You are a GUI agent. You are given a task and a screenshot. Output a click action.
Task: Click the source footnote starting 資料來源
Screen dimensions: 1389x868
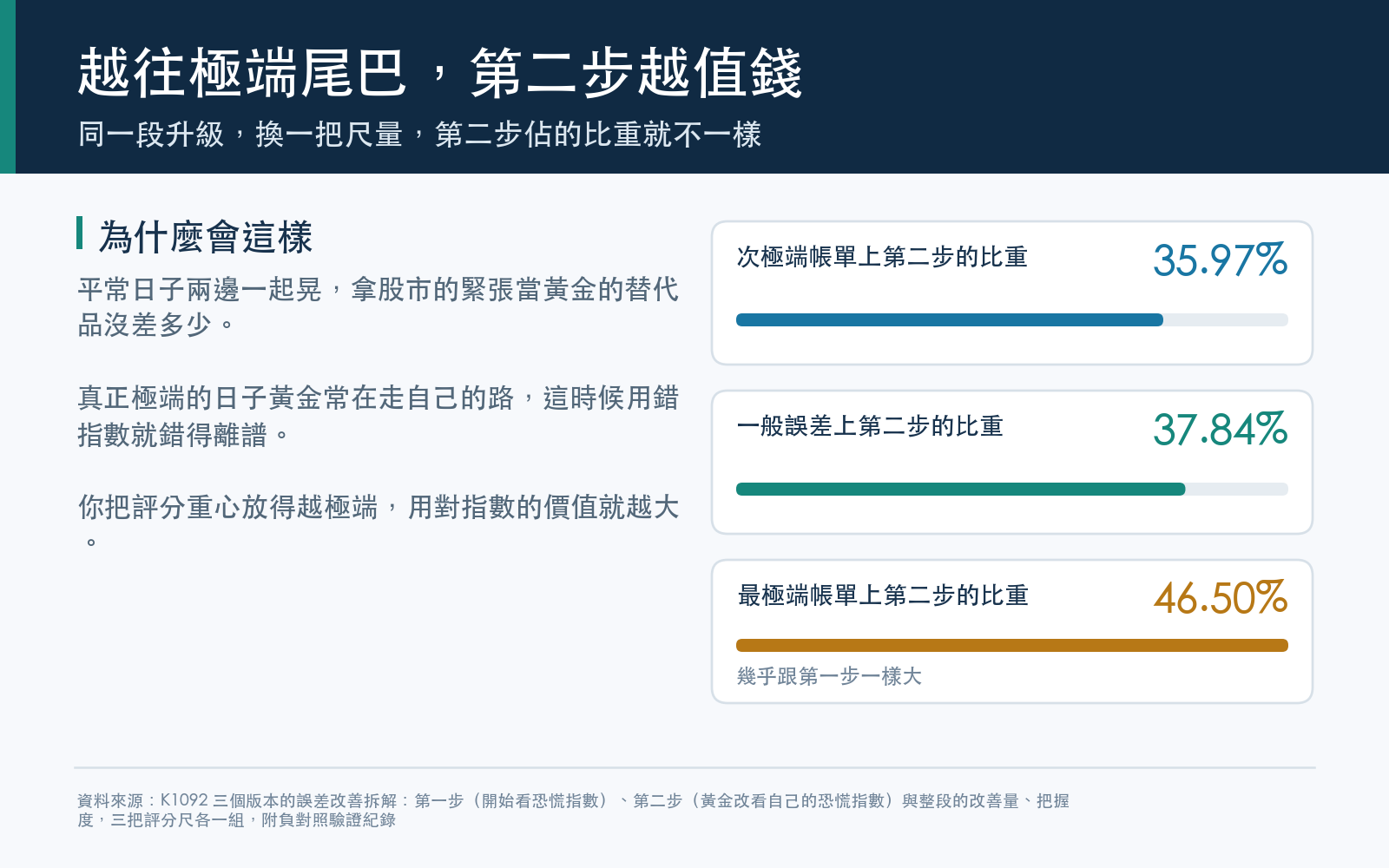pos(573,810)
